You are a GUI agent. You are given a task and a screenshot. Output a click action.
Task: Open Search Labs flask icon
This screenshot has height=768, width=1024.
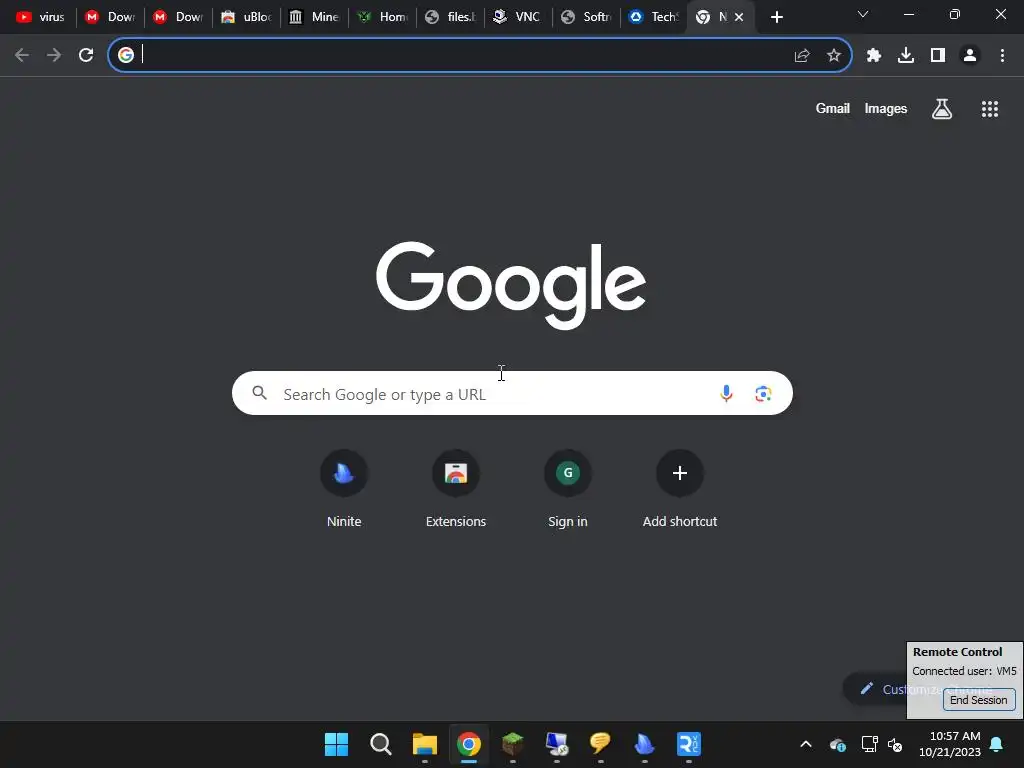(x=942, y=109)
